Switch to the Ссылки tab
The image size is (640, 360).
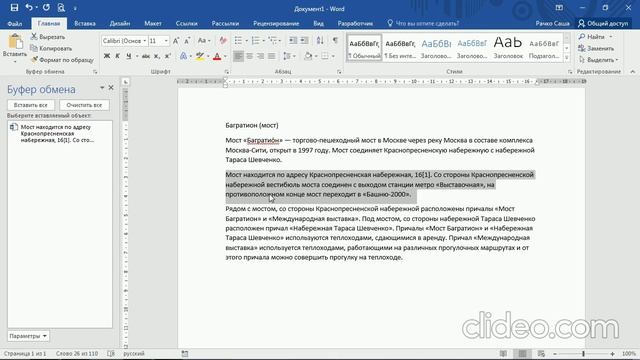[x=187, y=23]
